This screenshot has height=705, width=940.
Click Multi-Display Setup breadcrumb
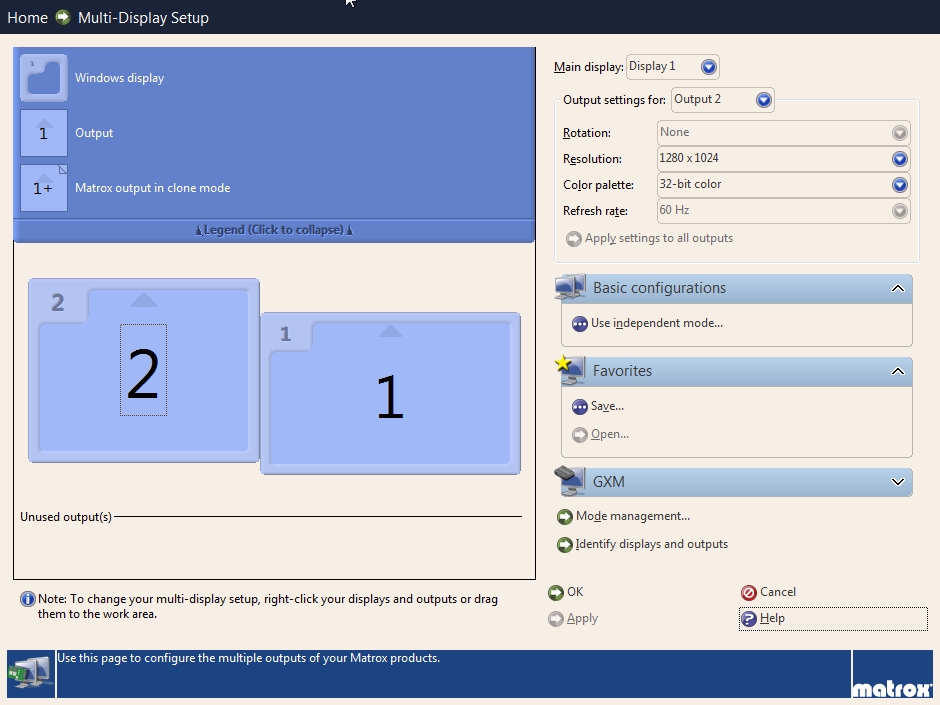[x=143, y=17]
